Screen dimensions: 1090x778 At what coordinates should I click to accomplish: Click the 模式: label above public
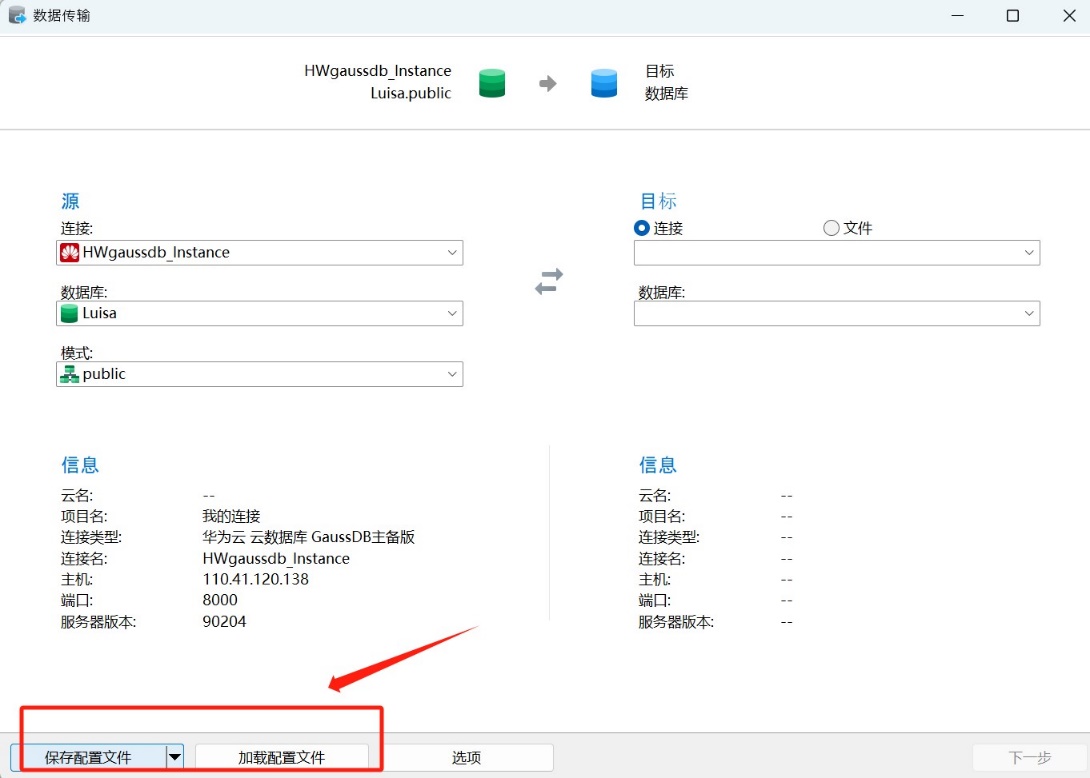click(76, 353)
